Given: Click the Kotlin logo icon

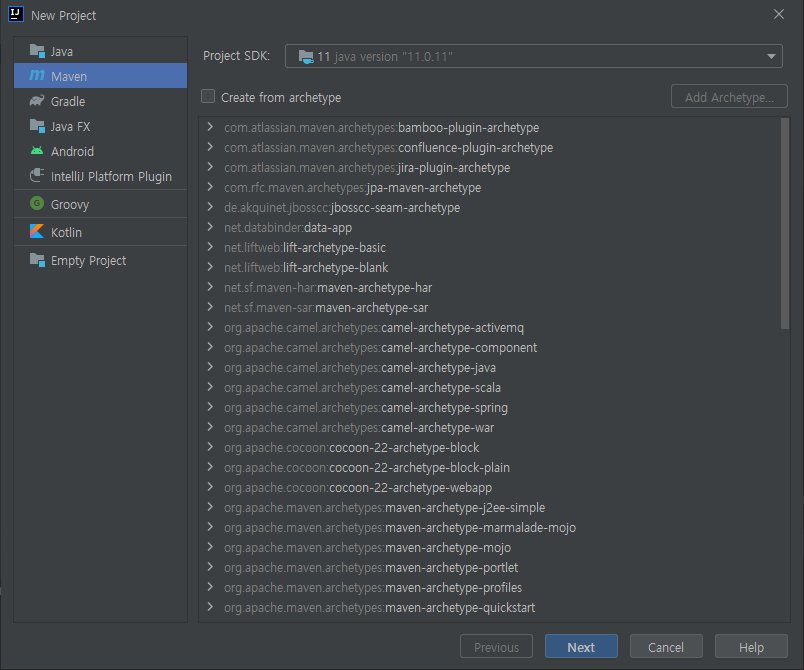Looking at the screenshot, I should point(37,231).
